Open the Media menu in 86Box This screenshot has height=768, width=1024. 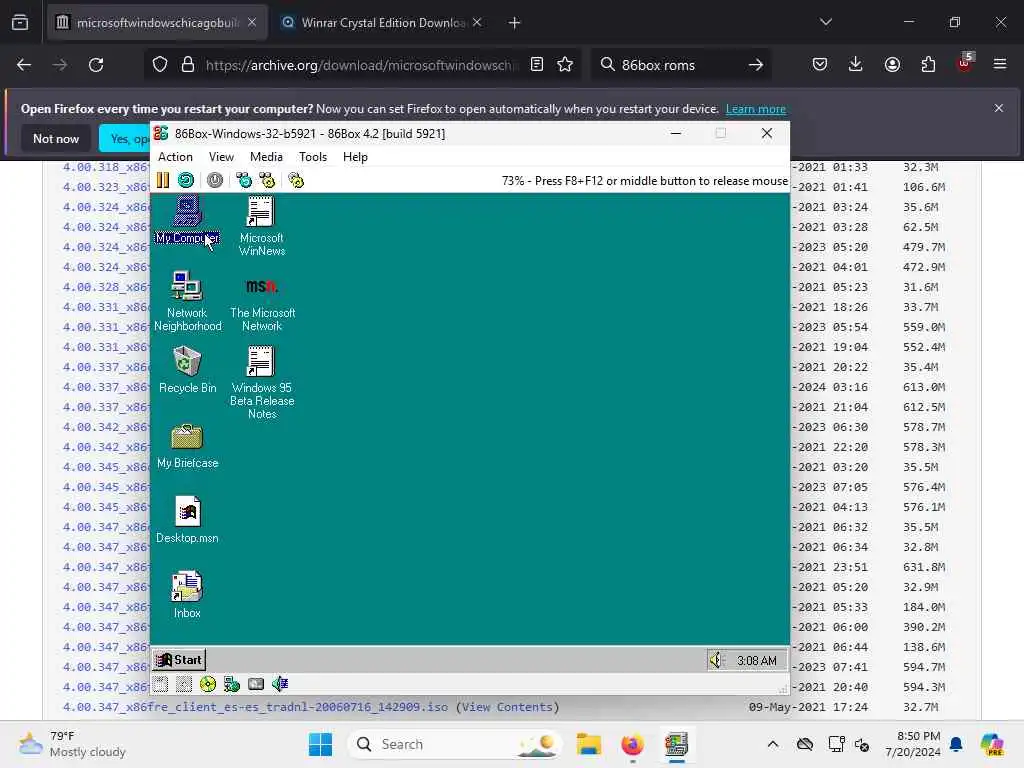266,157
